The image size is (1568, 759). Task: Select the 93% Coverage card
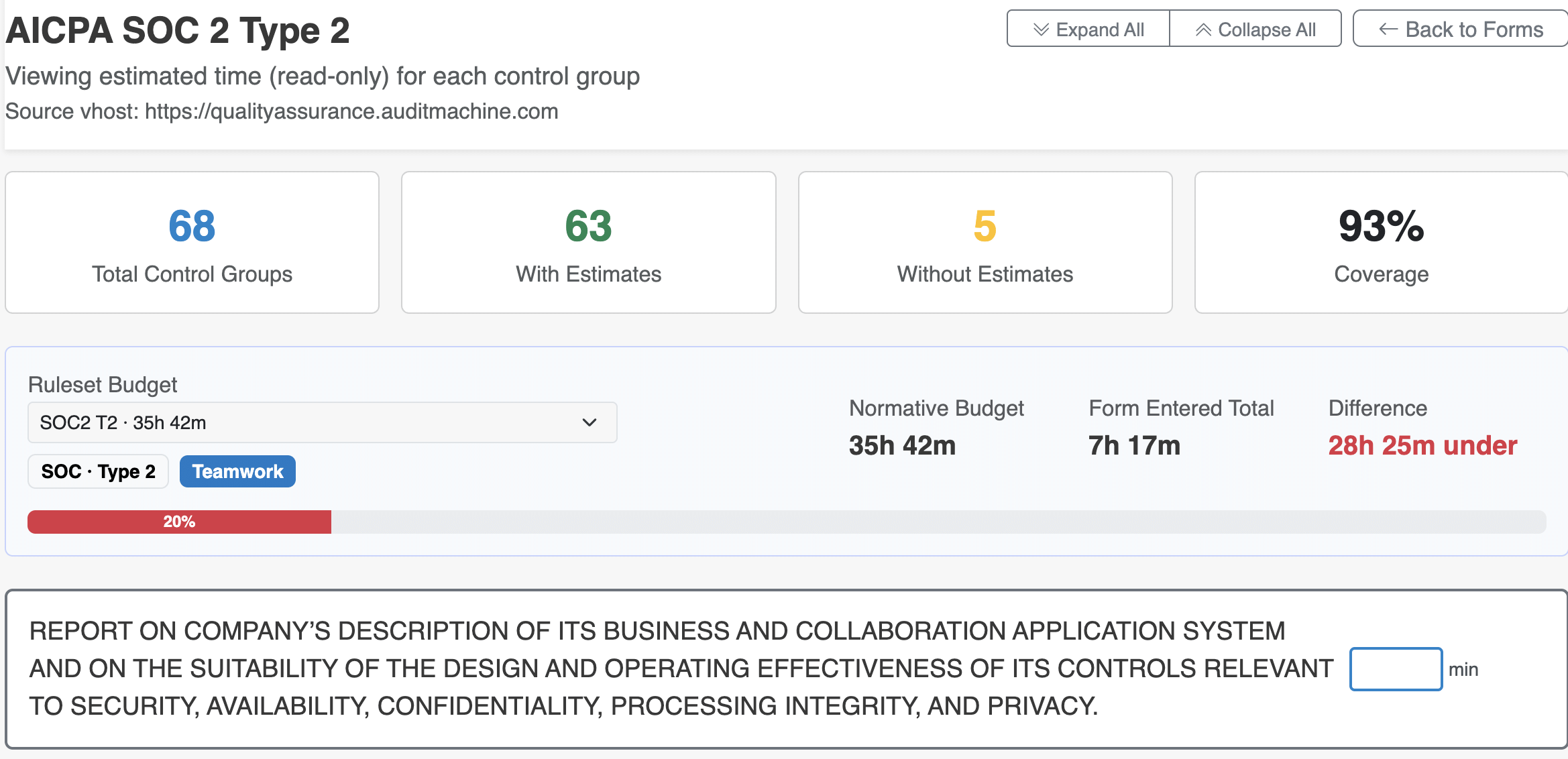[1382, 242]
